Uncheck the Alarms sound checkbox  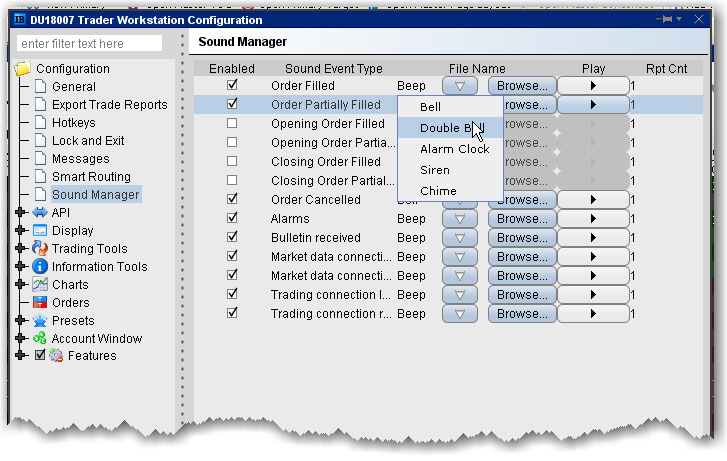(x=232, y=218)
